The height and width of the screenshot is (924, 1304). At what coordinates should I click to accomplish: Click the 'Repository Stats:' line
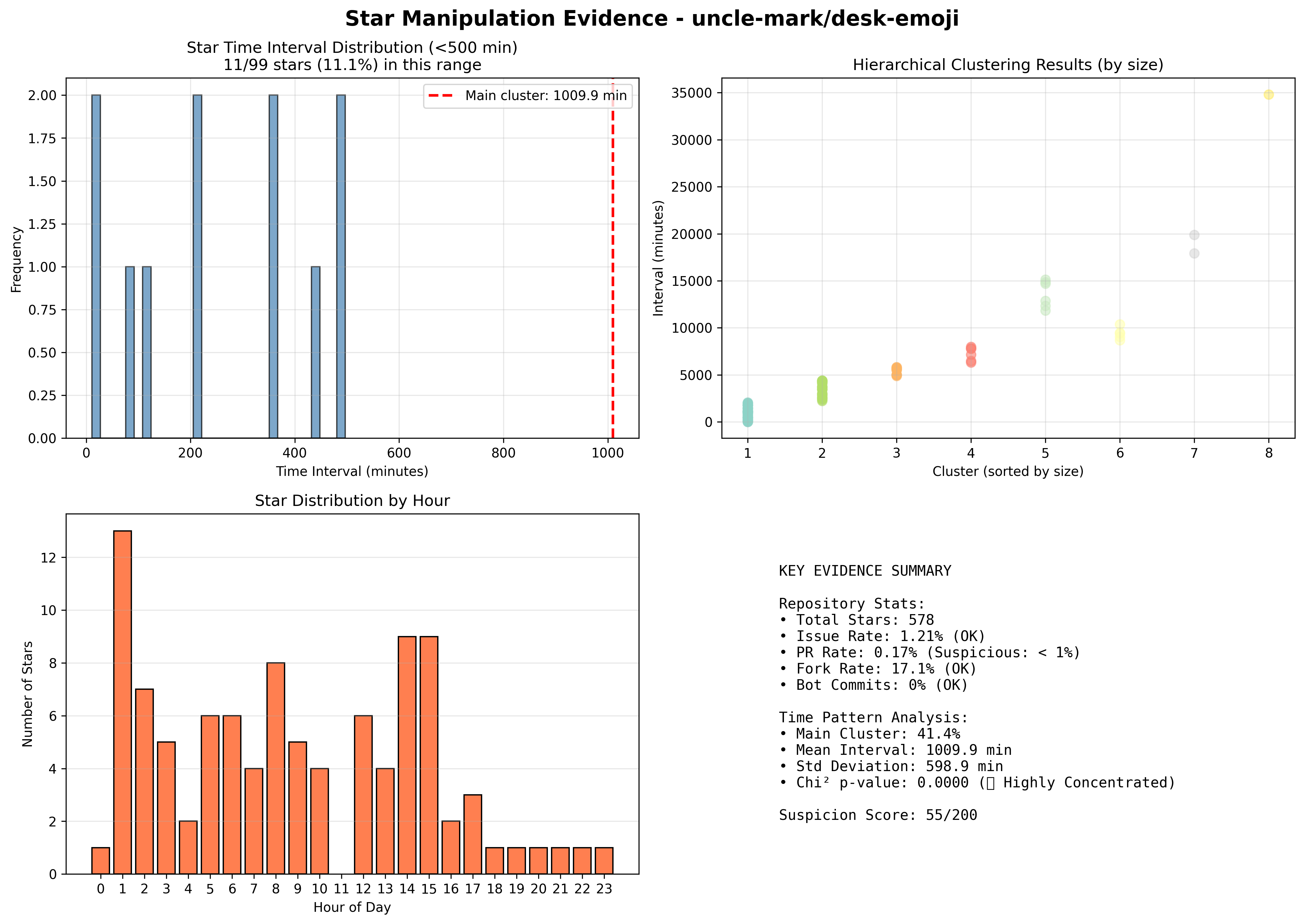(x=852, y=604)
